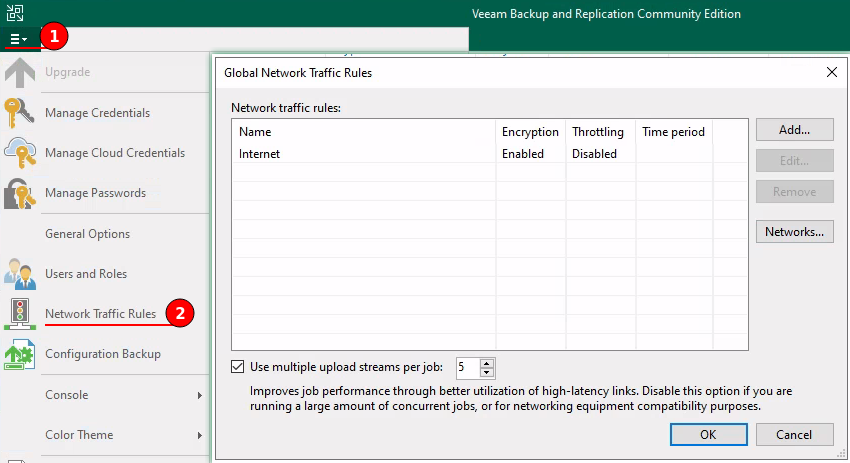This screenshot has width=850, height=463.
Task: Click the Network Traffic Rules traffic-light icon
Action: pyautogui.click(x=20, y=314)
